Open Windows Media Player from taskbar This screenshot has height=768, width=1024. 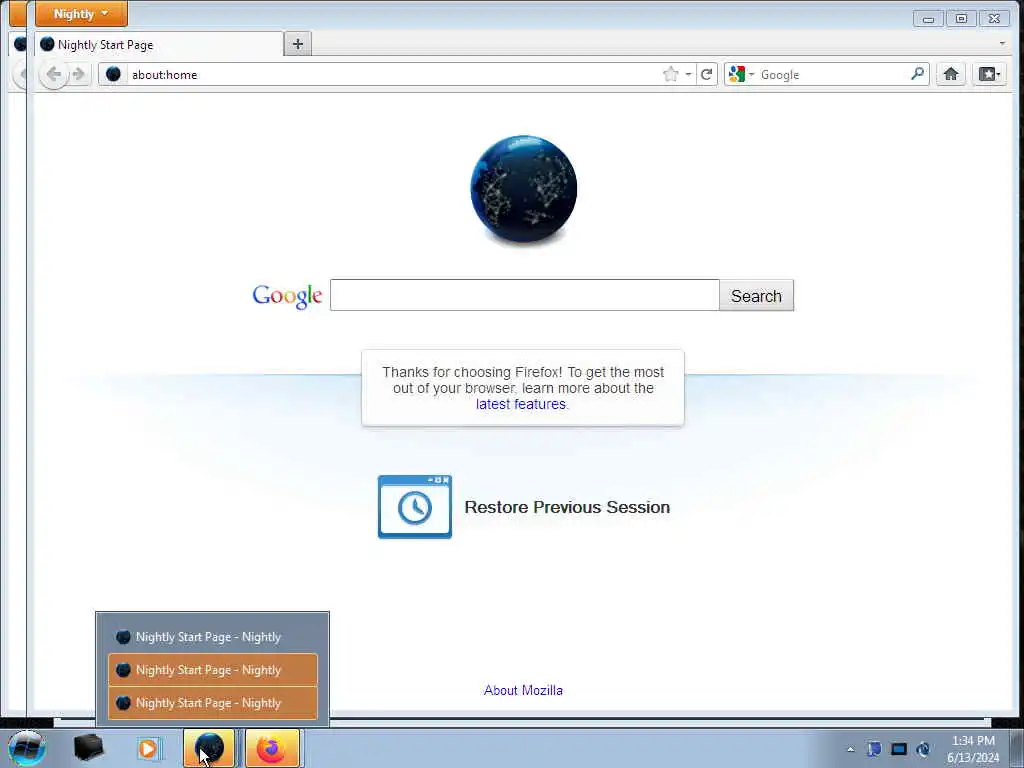(x=148, y=748)
